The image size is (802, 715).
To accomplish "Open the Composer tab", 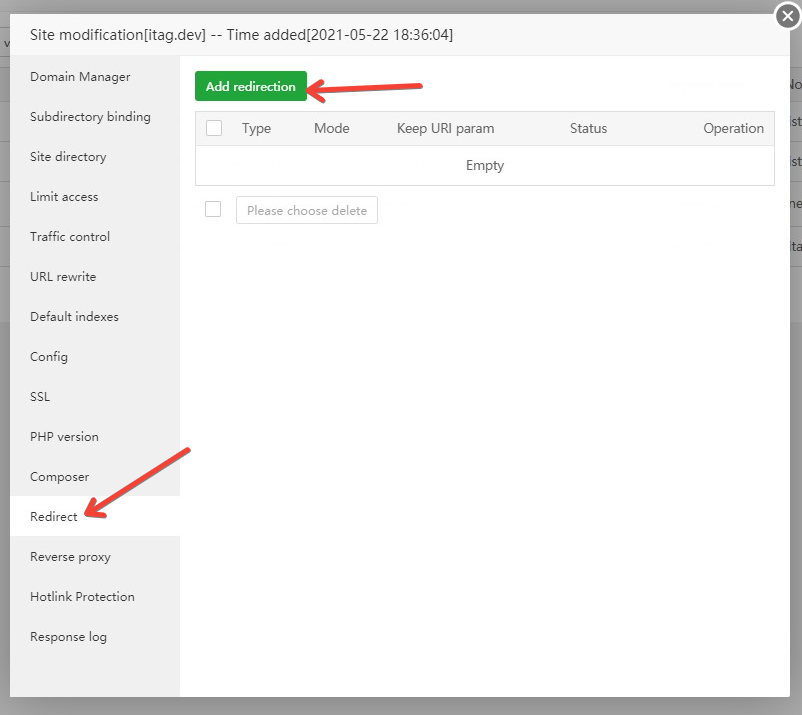I will click(x=95, y=477).
